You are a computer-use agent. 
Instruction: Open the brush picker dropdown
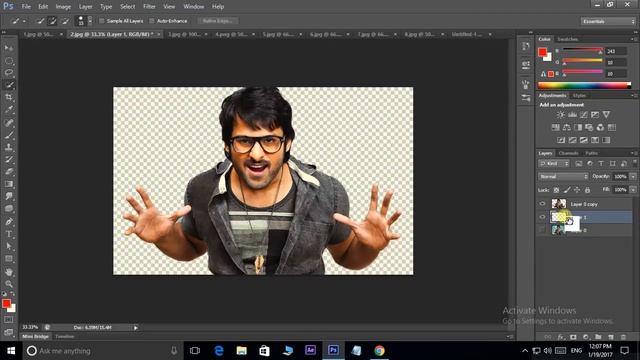(x=90, y=21)
